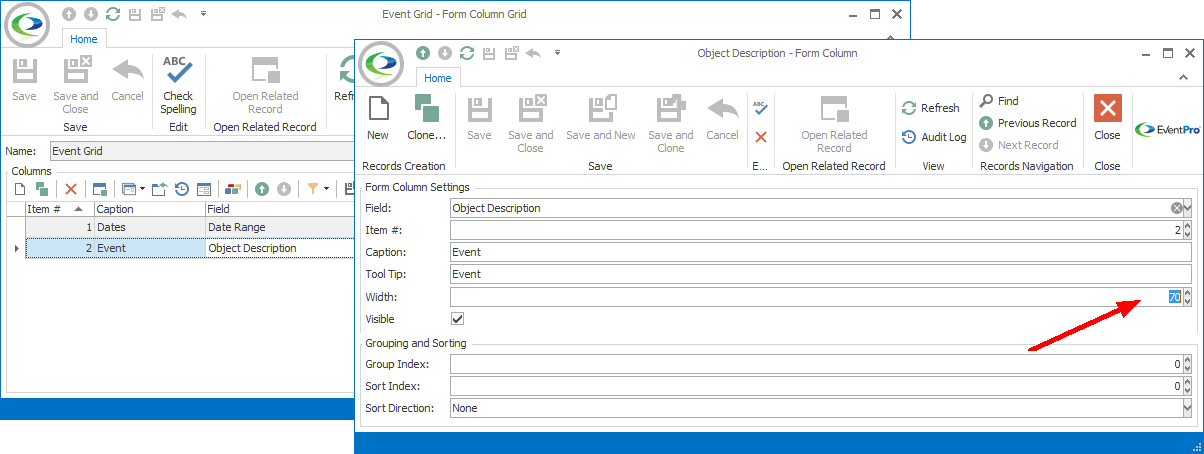This screenshot has height=454, width=1204.
Task: Click move down icon in Columns toolbar
Action: (x=284, y=188)
